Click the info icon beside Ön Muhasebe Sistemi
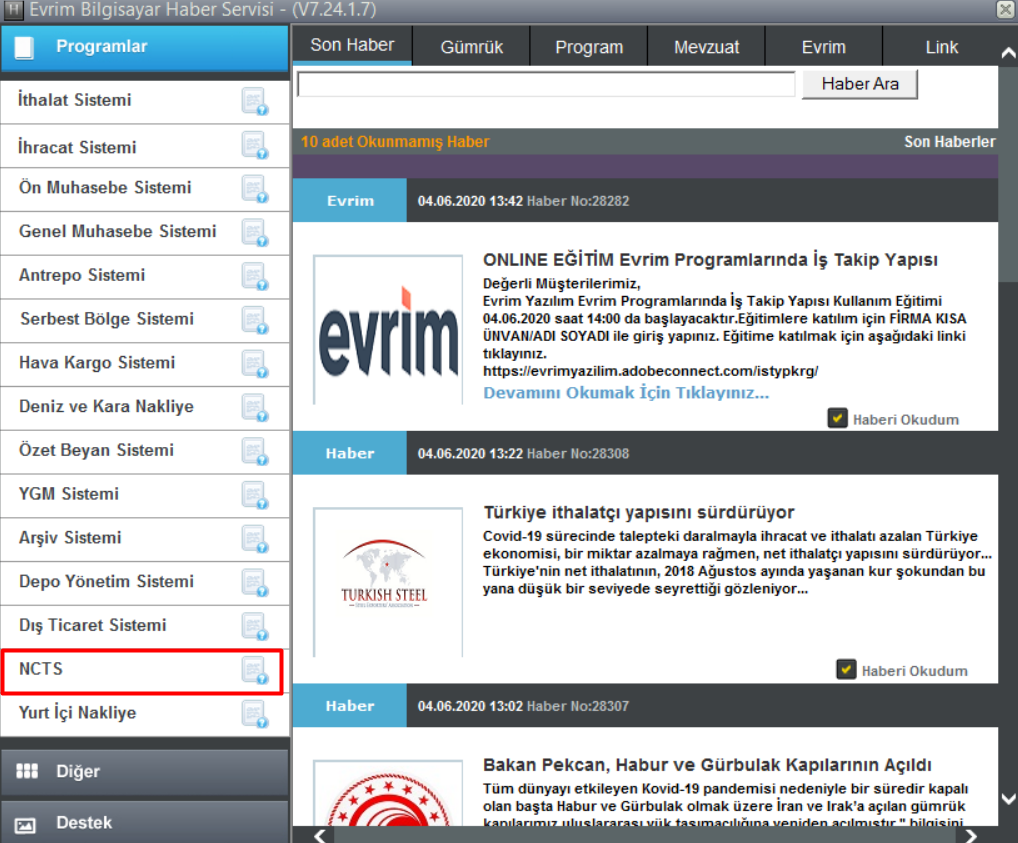The height and width of the screenshot is (843, 1018). click(254, 189)
